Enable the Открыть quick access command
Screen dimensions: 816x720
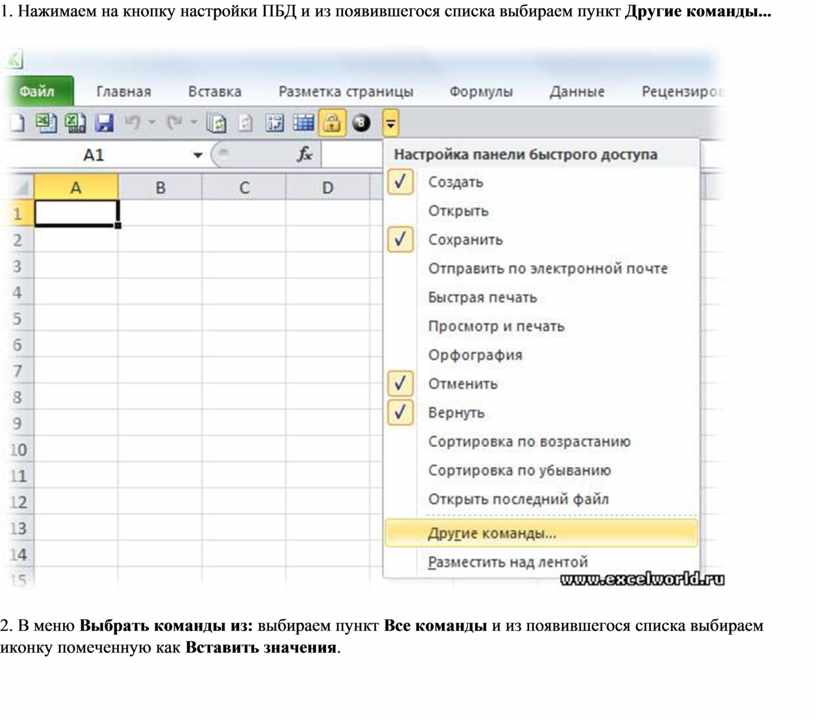(541, 211)
